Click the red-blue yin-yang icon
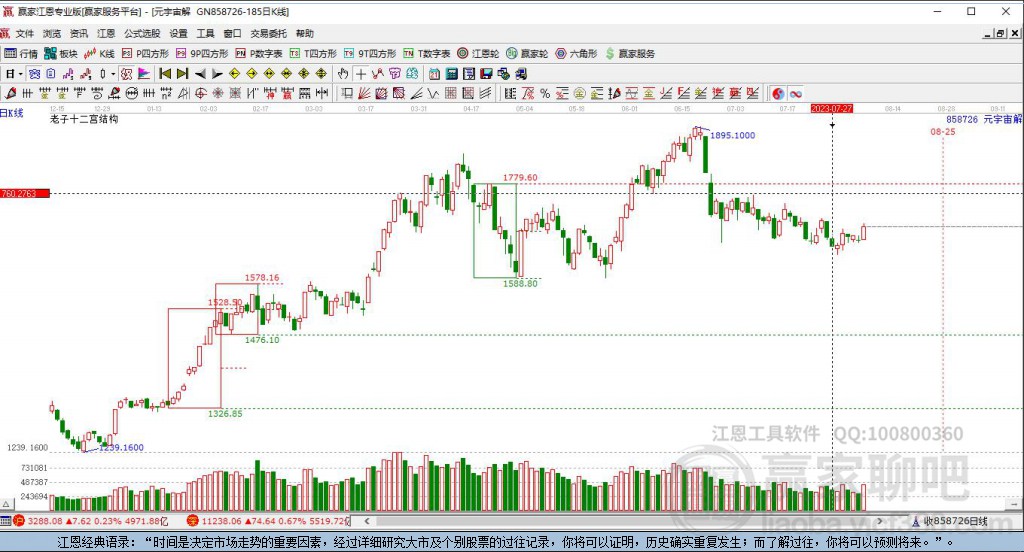Screen dimensions: 1024x552 [x=778, y=93]
